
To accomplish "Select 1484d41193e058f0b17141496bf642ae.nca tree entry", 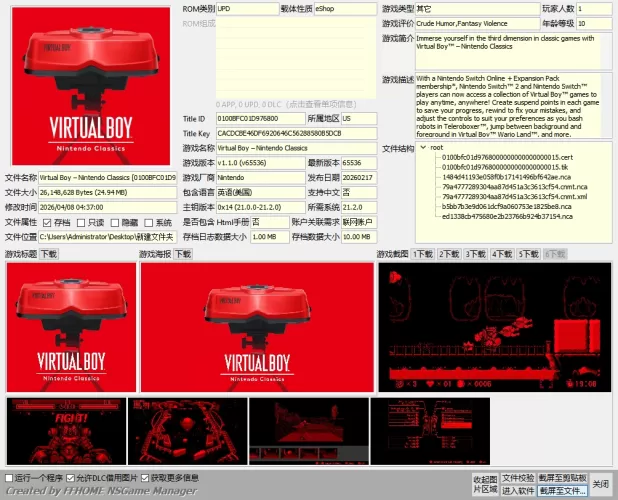I will [x=506, y=177].
